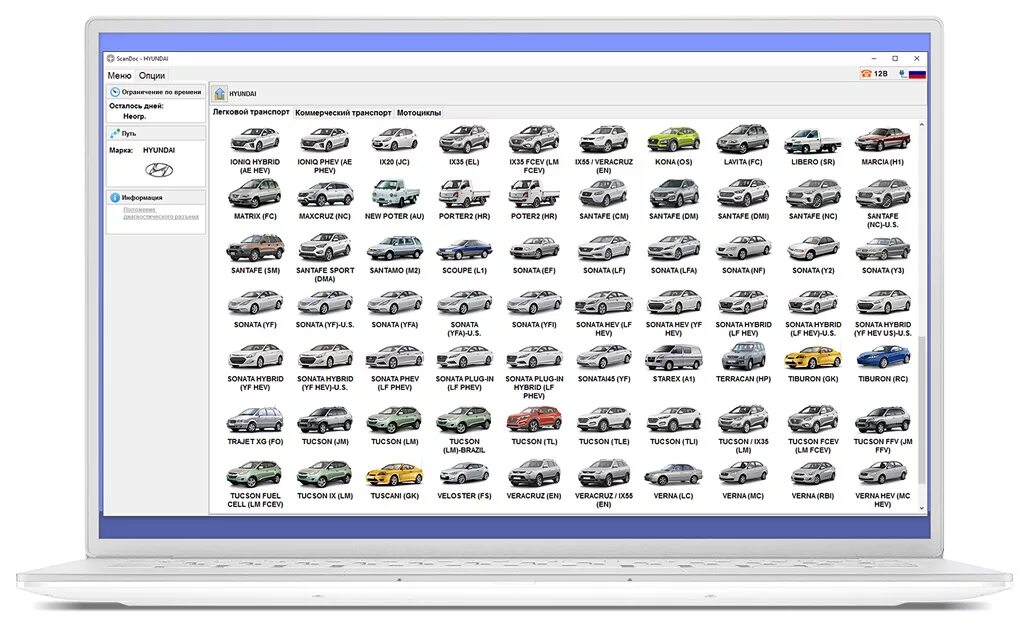Image resolution: width=1024 pixels, height=626 pixels.
Task: Click the vehicle list vertical scrollbar thumb
Action: 921,410
